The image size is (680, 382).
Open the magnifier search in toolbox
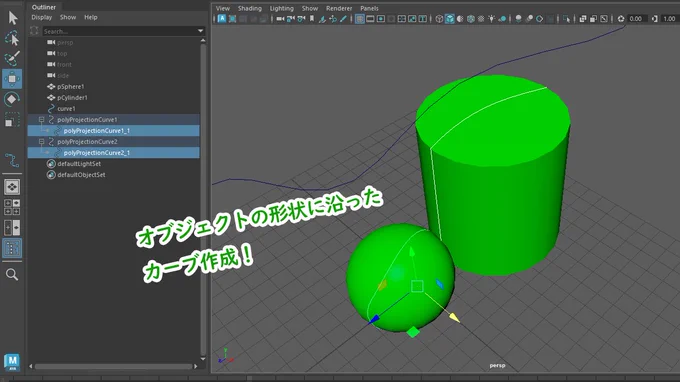[12, 274]
